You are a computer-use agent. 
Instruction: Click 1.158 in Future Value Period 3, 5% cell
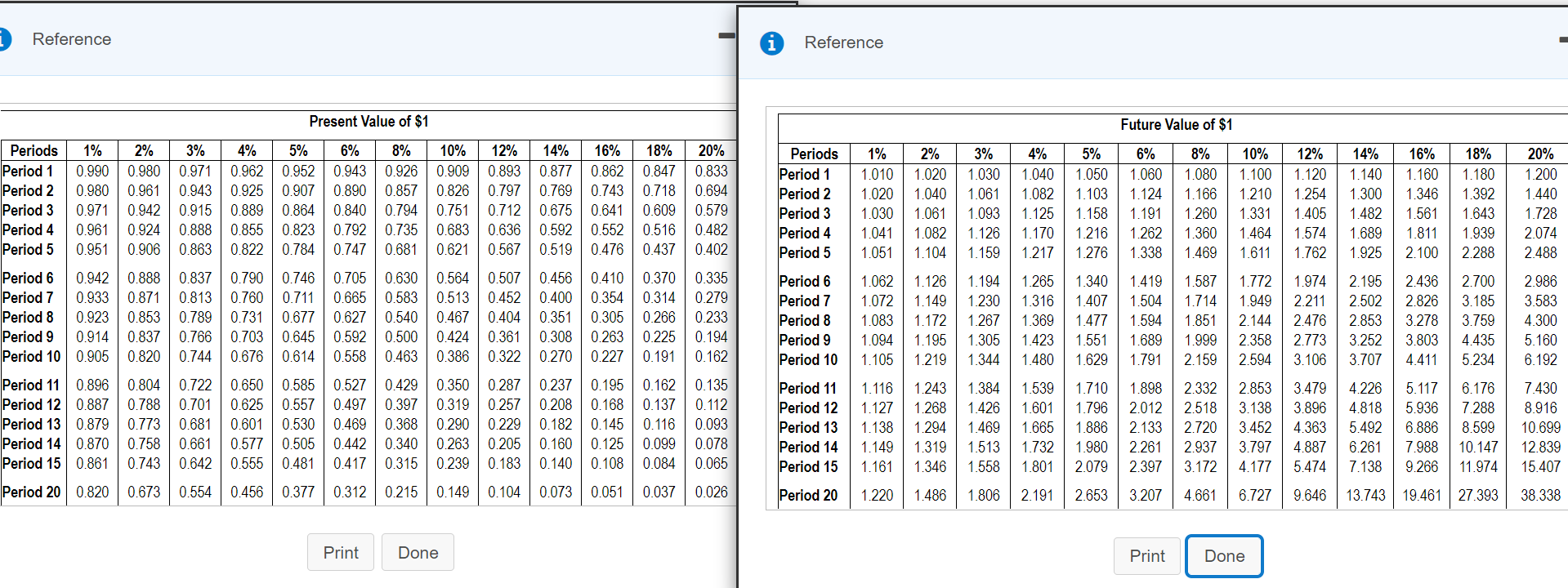pyautogui.click(x=1092, y=213)
